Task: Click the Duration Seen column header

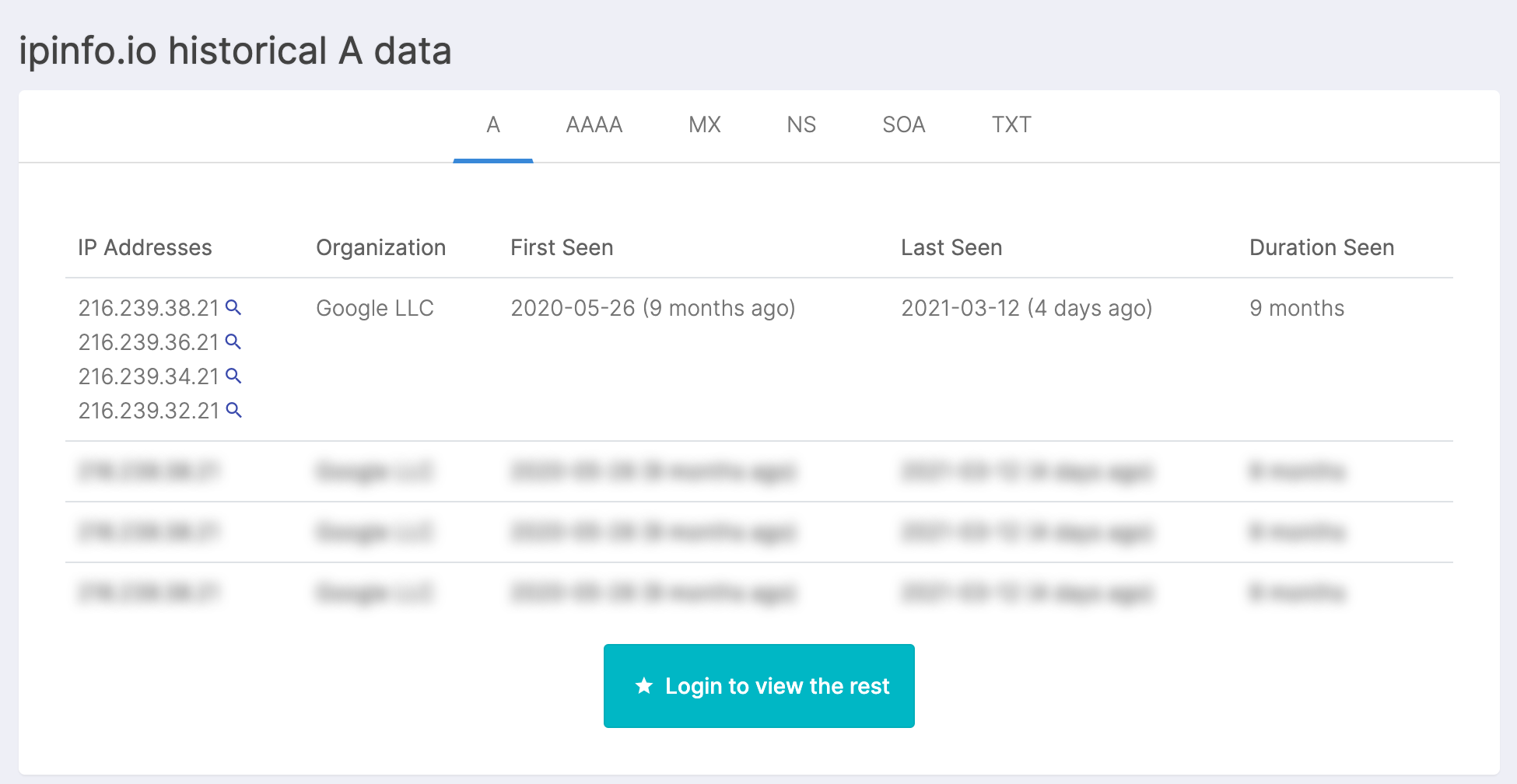Action: (1322, 247)
